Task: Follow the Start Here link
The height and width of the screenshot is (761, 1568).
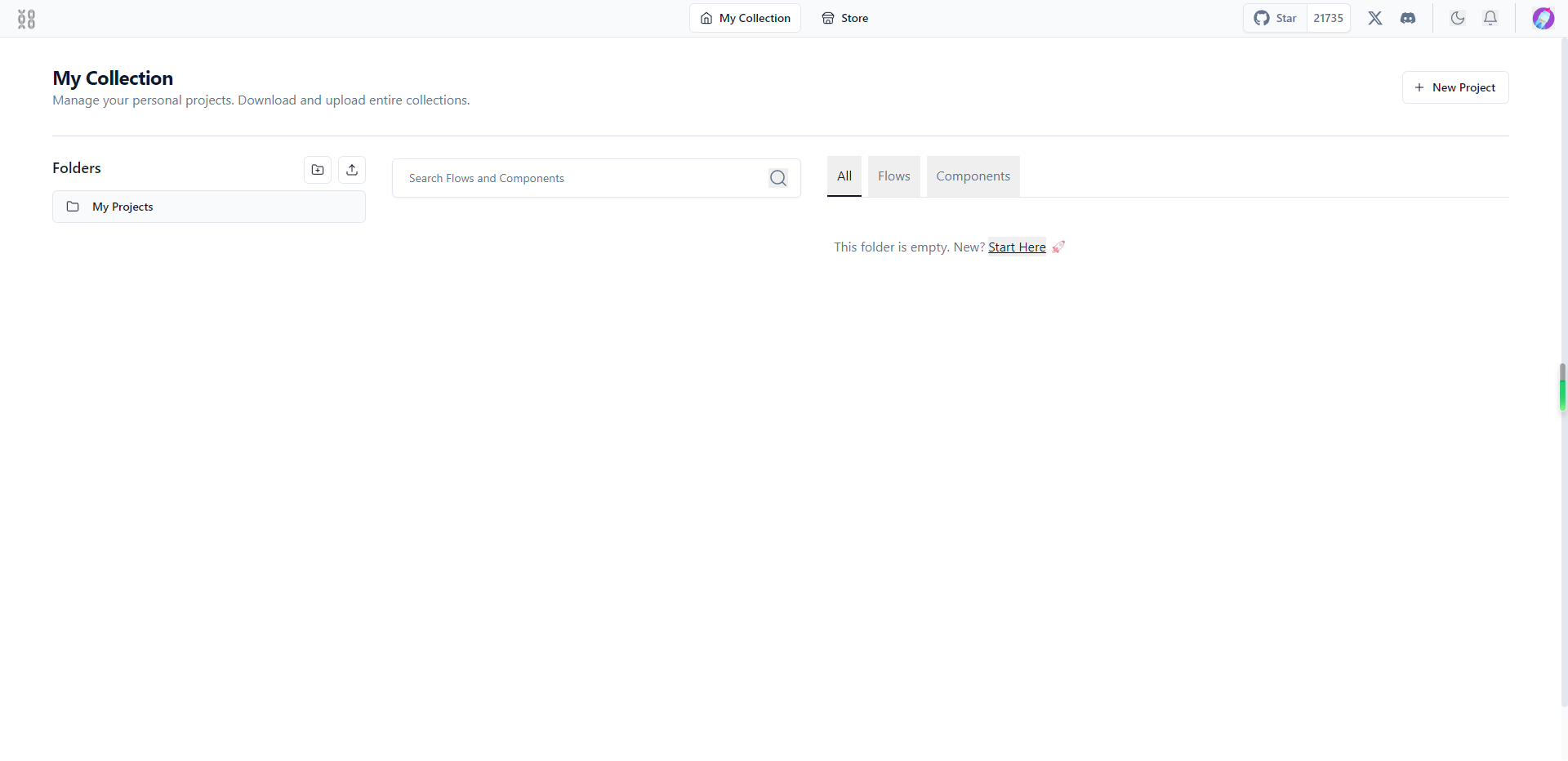Action: [1017, 247]
